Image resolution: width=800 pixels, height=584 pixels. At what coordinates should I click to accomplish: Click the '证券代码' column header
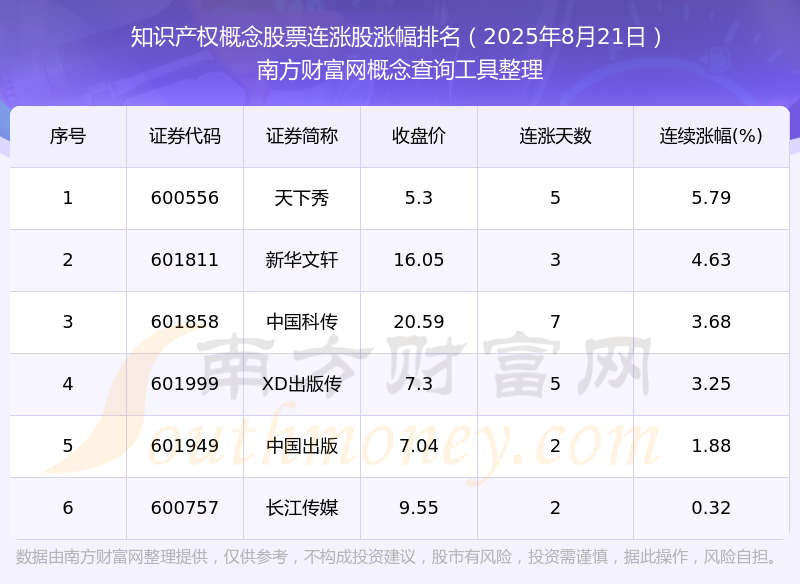[x=185, y=136]
